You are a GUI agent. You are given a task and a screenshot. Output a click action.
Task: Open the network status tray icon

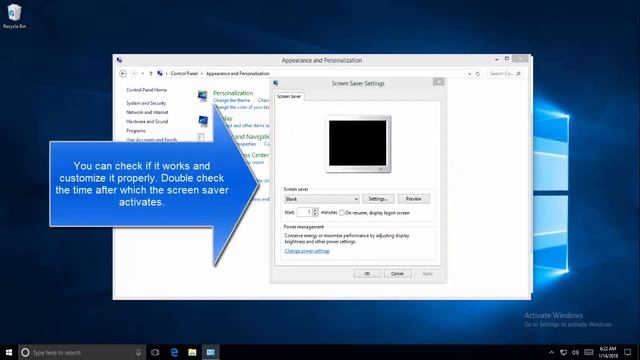563,352
